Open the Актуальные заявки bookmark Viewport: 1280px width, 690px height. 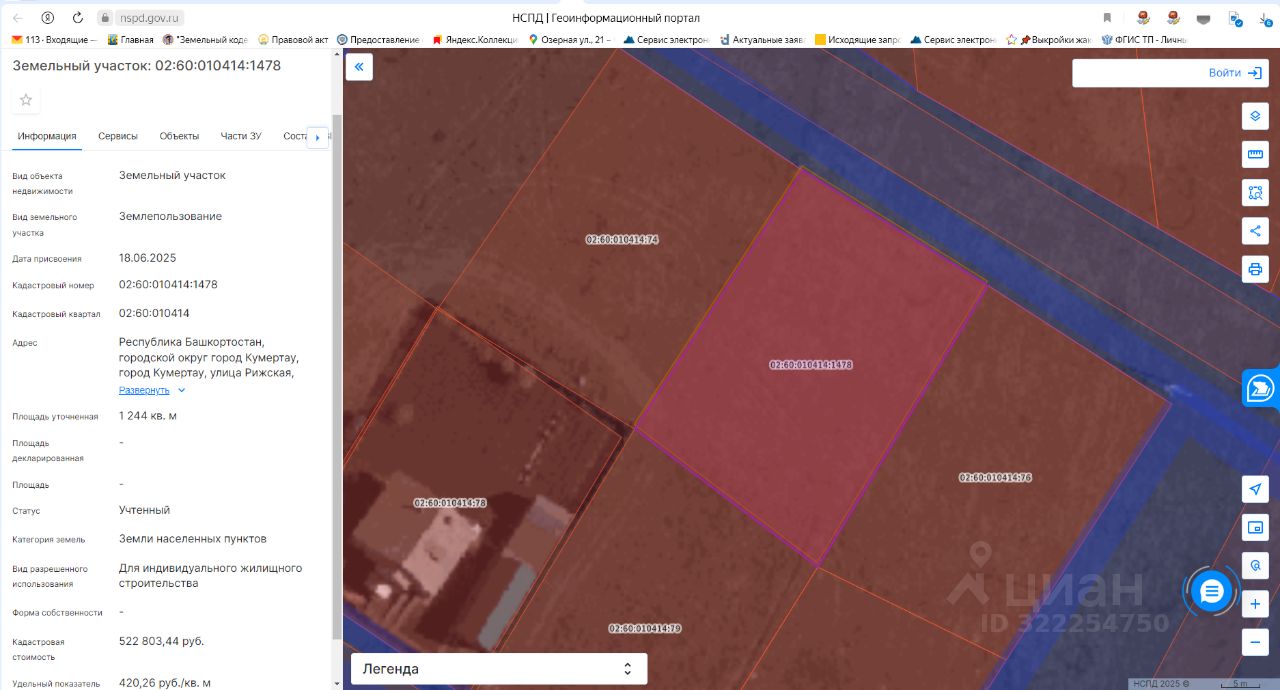click(761, 40)
